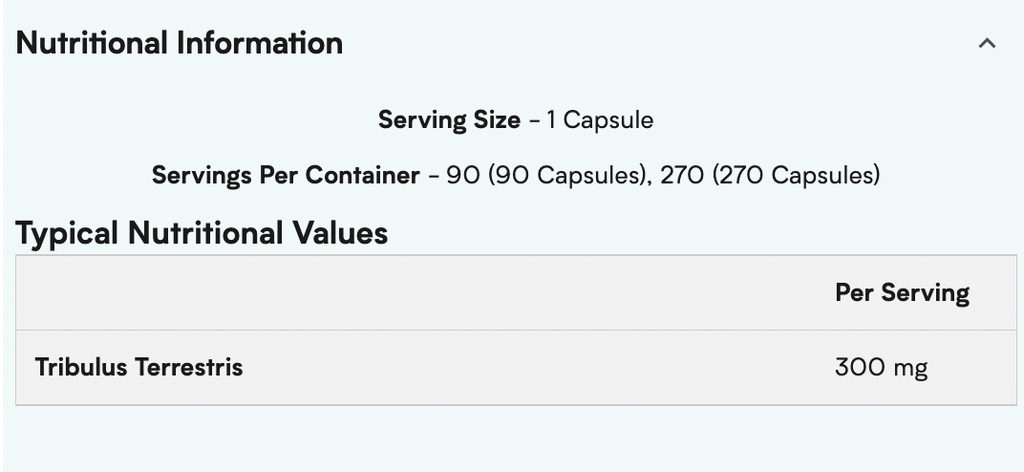Click the dash after "Serving Size"

[x=535, y=121]
